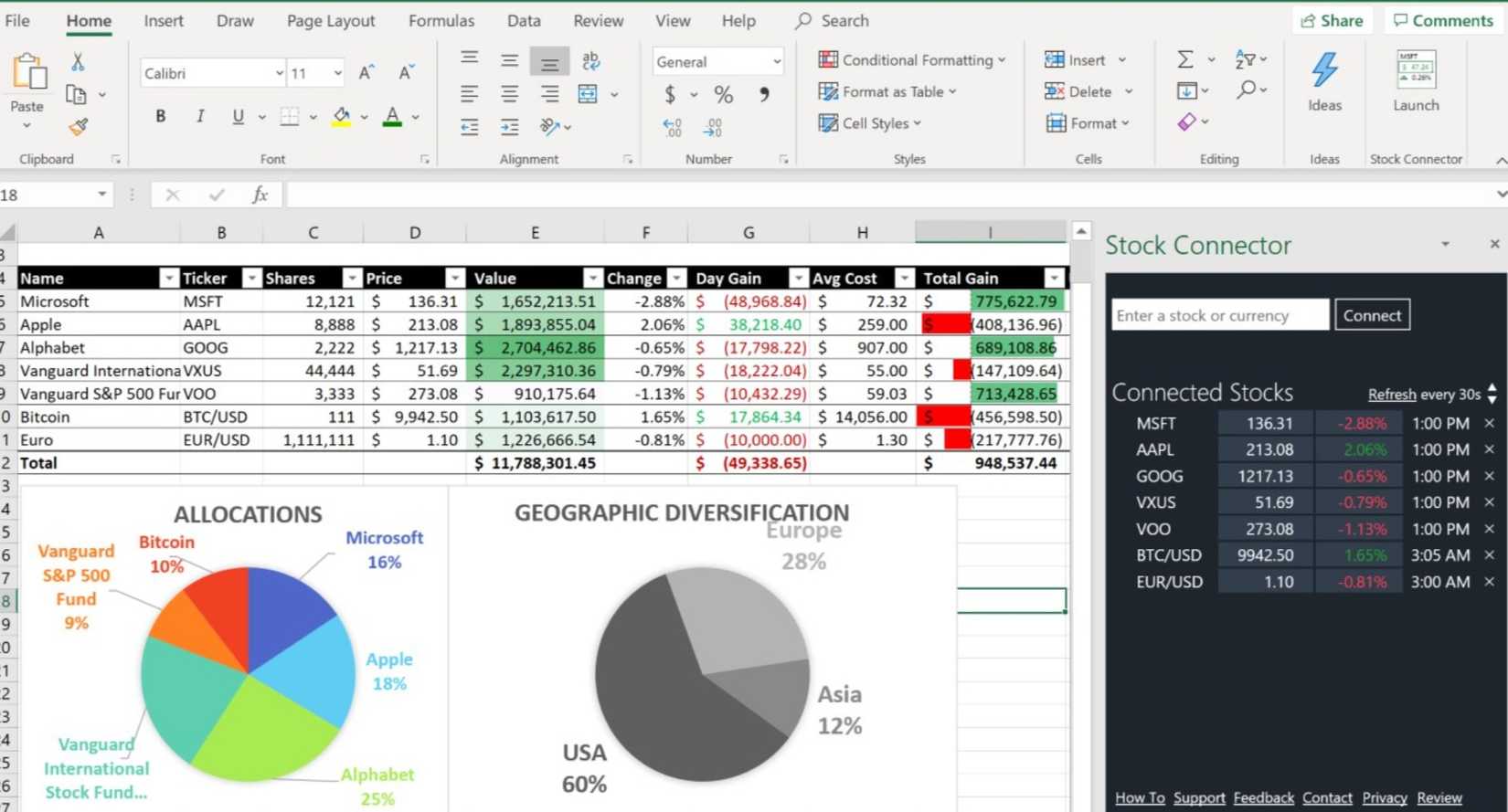Decrease indent icon

(x=470, y=127)
